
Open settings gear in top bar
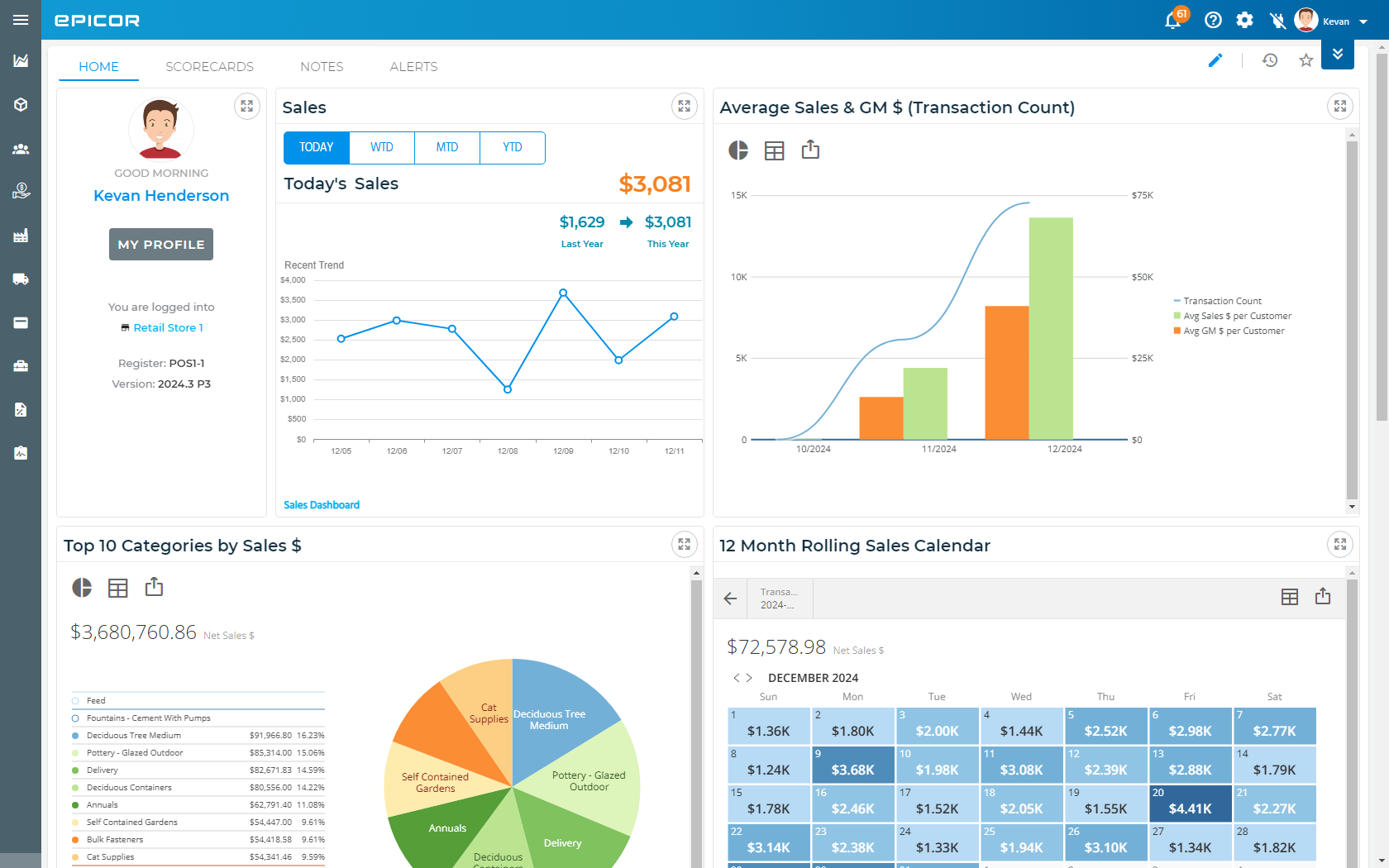coord(1244,21)
